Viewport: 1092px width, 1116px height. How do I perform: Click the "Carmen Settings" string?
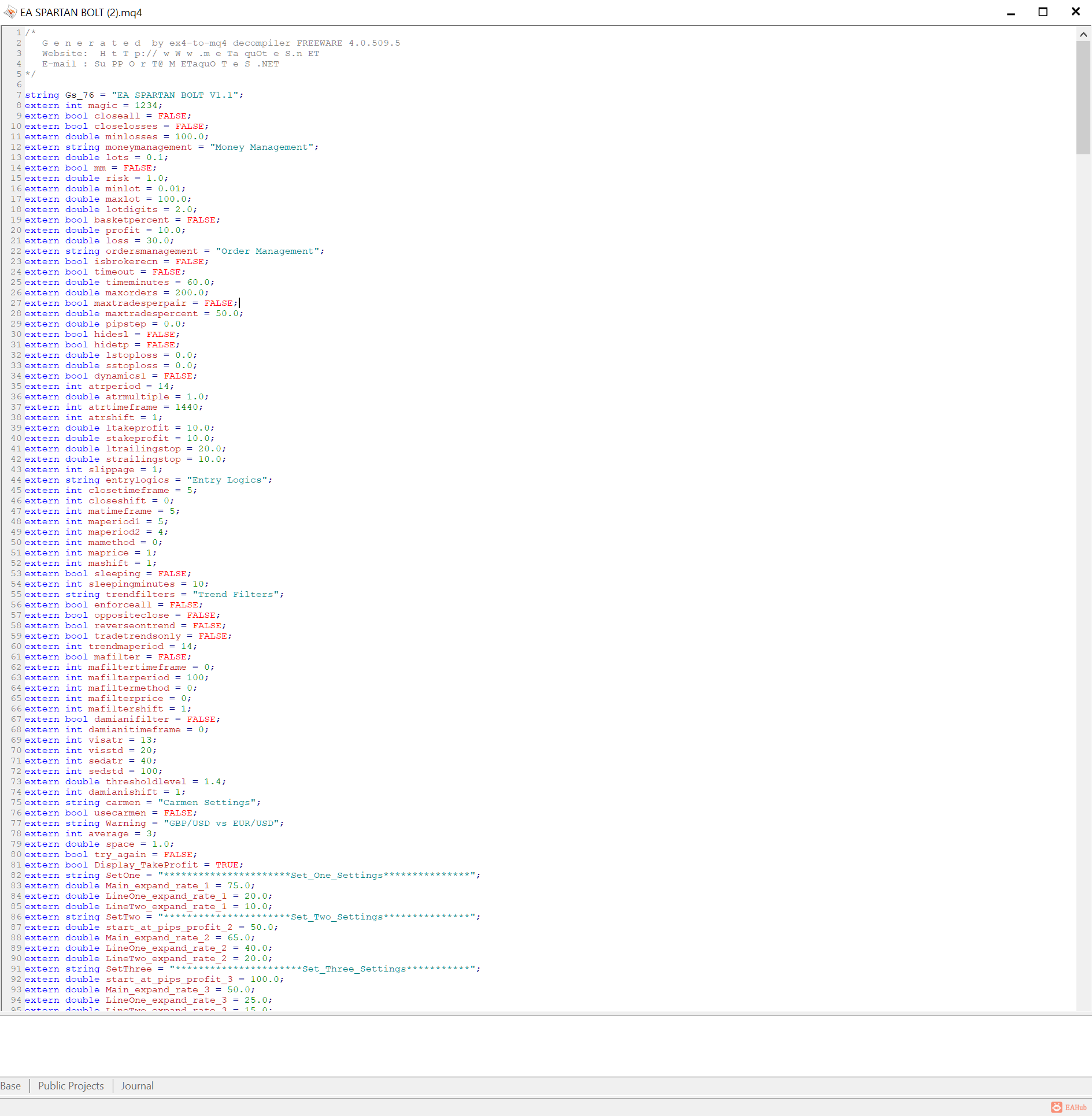(x=207, y=803)
